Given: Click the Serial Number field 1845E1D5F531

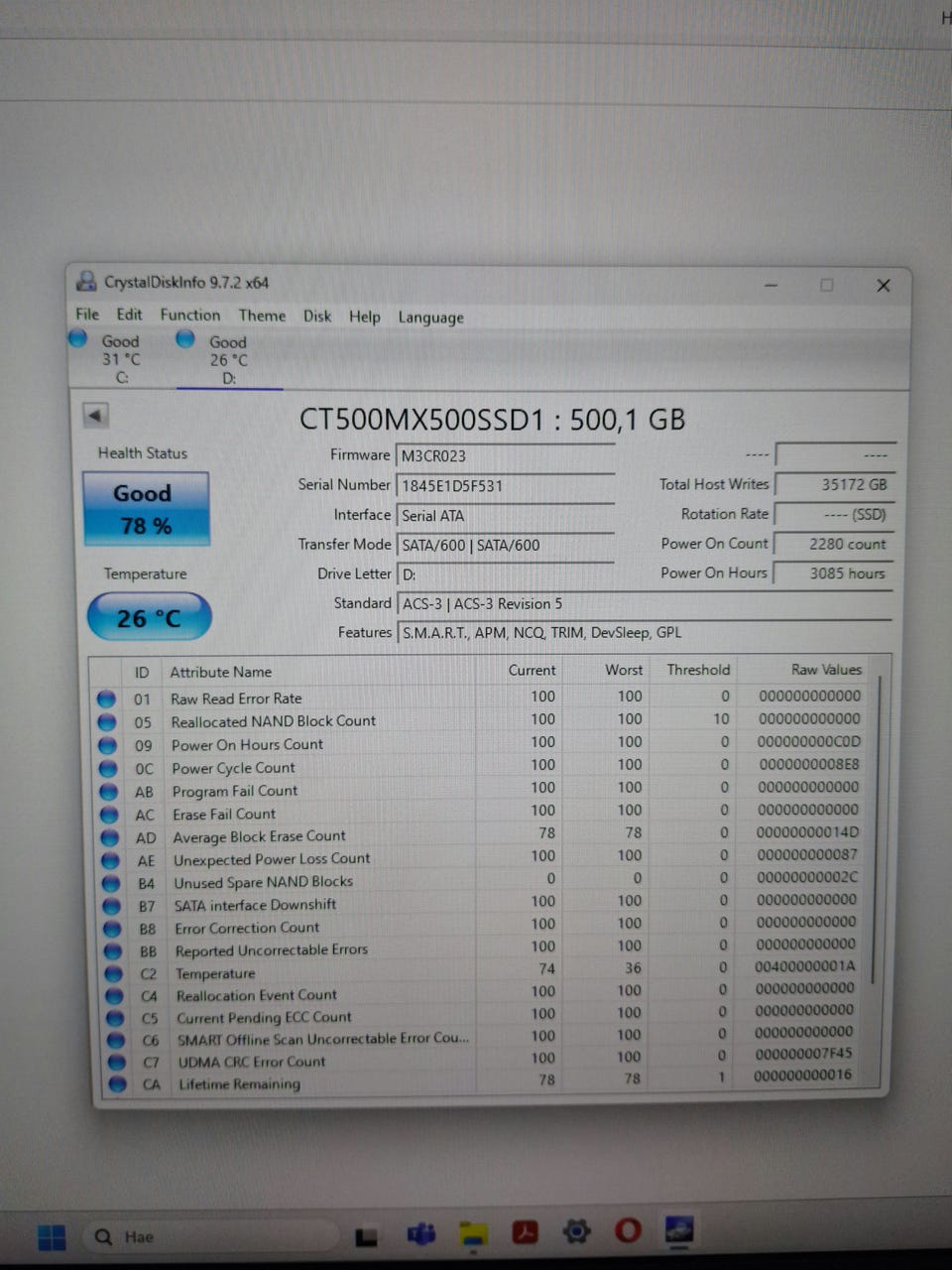Looking at the screenshot, I should (x=505, y=485).
